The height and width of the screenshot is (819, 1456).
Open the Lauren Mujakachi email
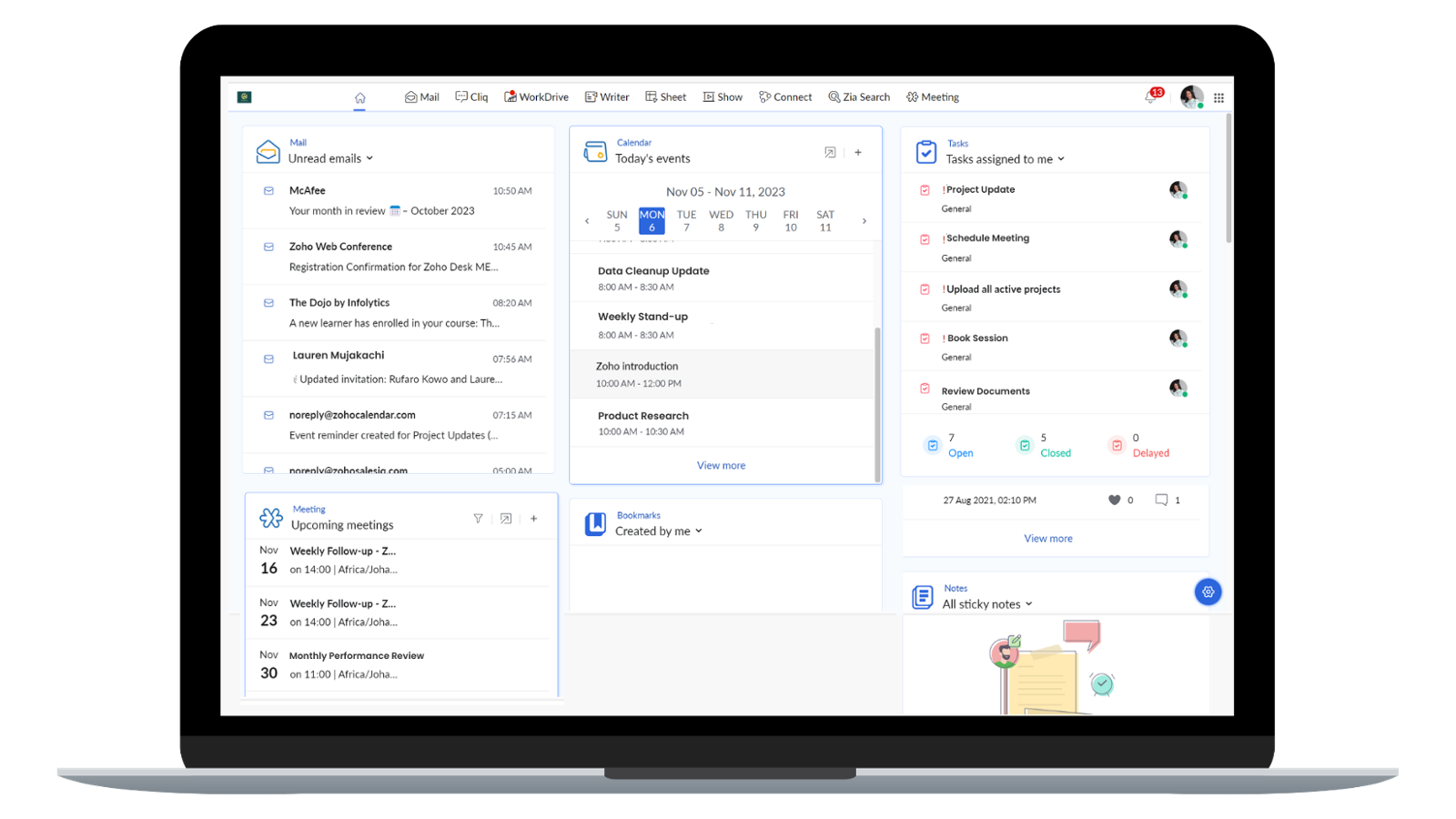click(399, 368)
